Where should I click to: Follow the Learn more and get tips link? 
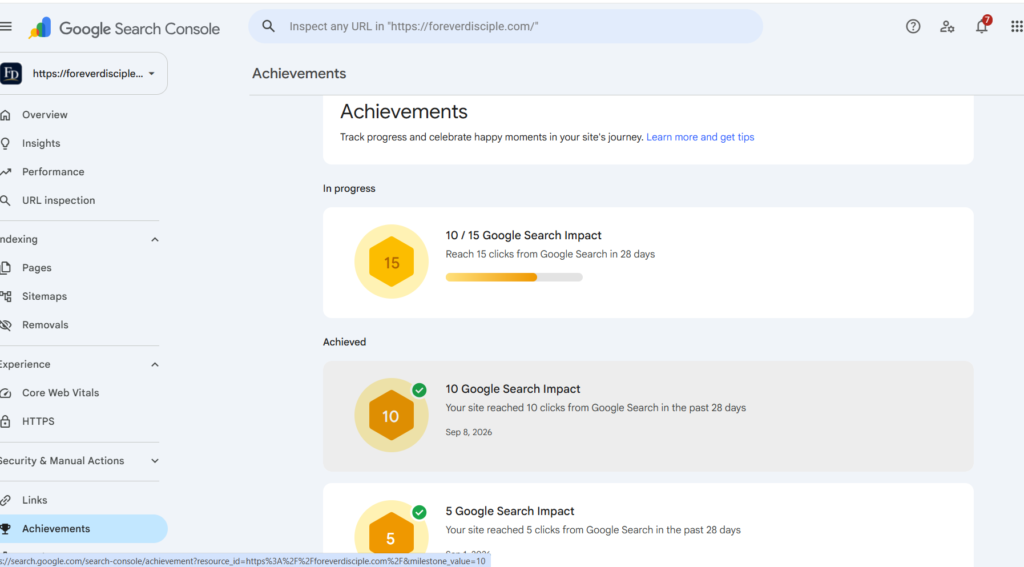click(700, 137)
